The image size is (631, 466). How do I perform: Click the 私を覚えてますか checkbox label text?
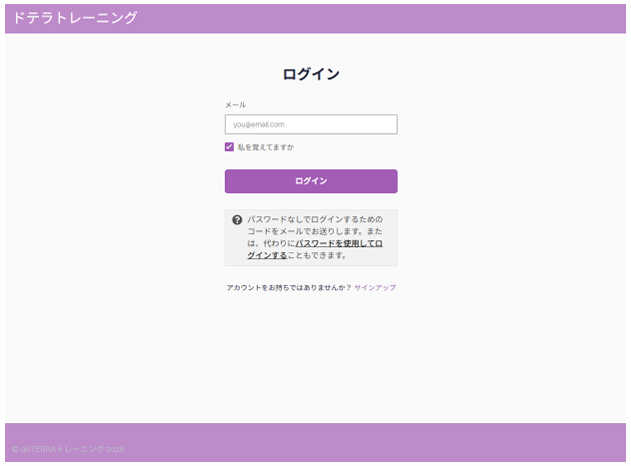[266, 147]
